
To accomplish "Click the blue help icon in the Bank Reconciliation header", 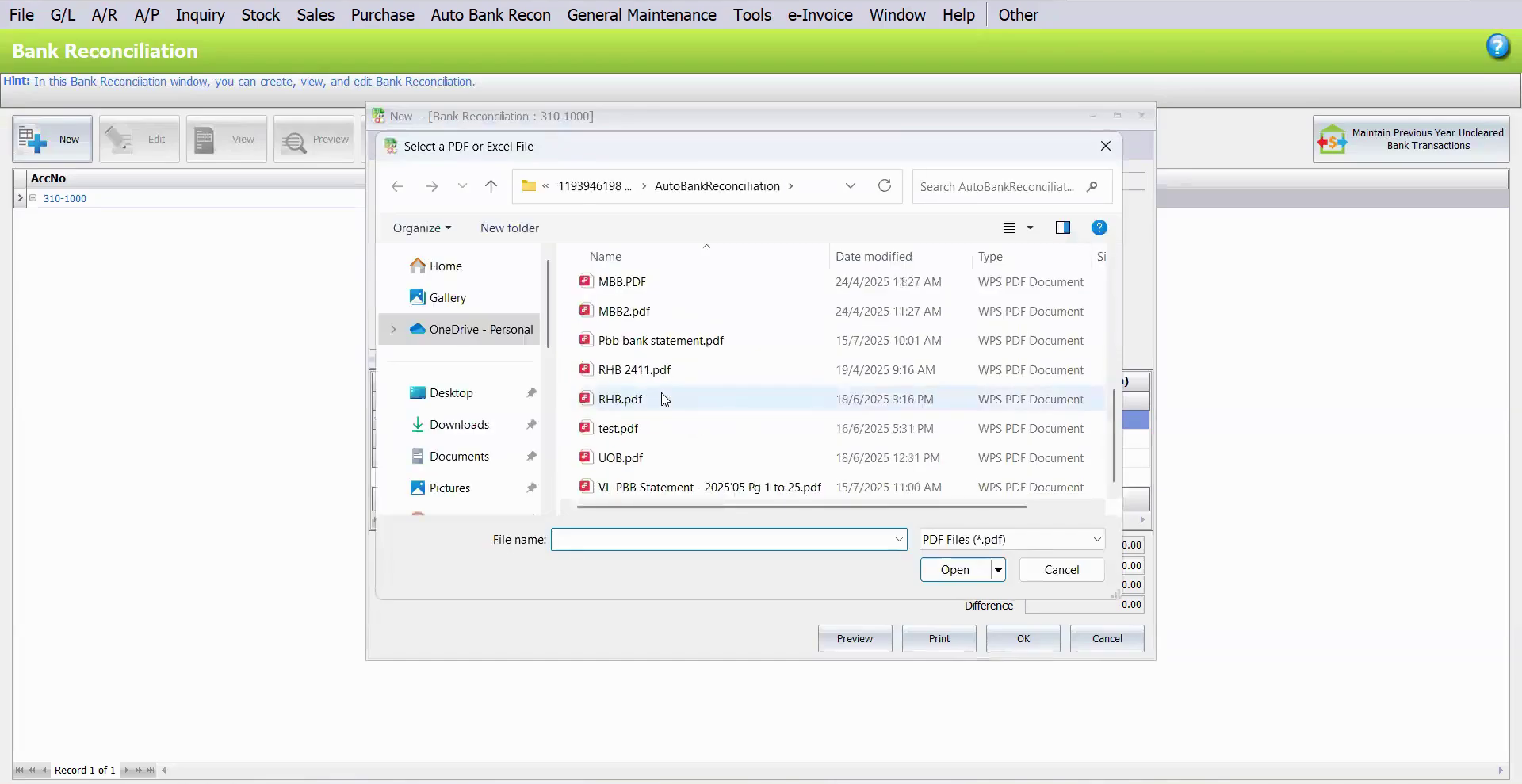I will [1497, 48].
